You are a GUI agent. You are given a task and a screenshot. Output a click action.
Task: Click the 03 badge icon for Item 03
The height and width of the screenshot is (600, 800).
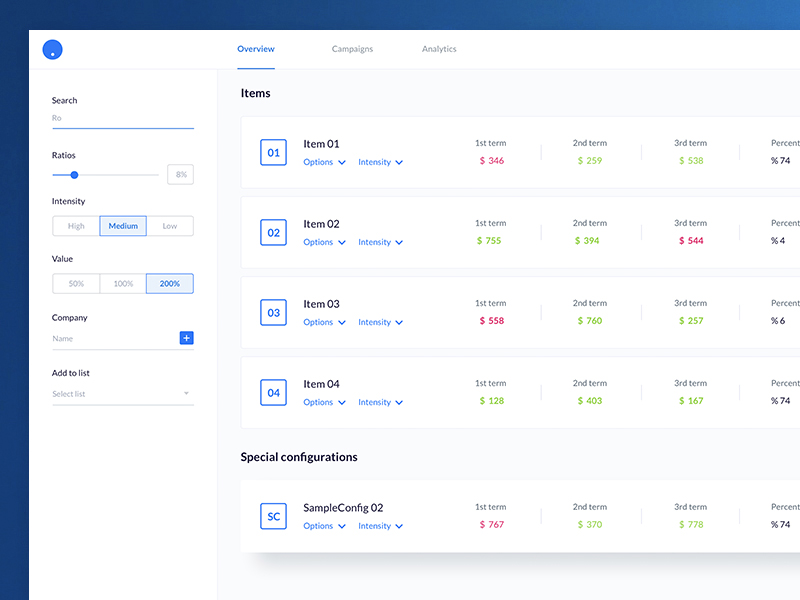click(273, 313)
